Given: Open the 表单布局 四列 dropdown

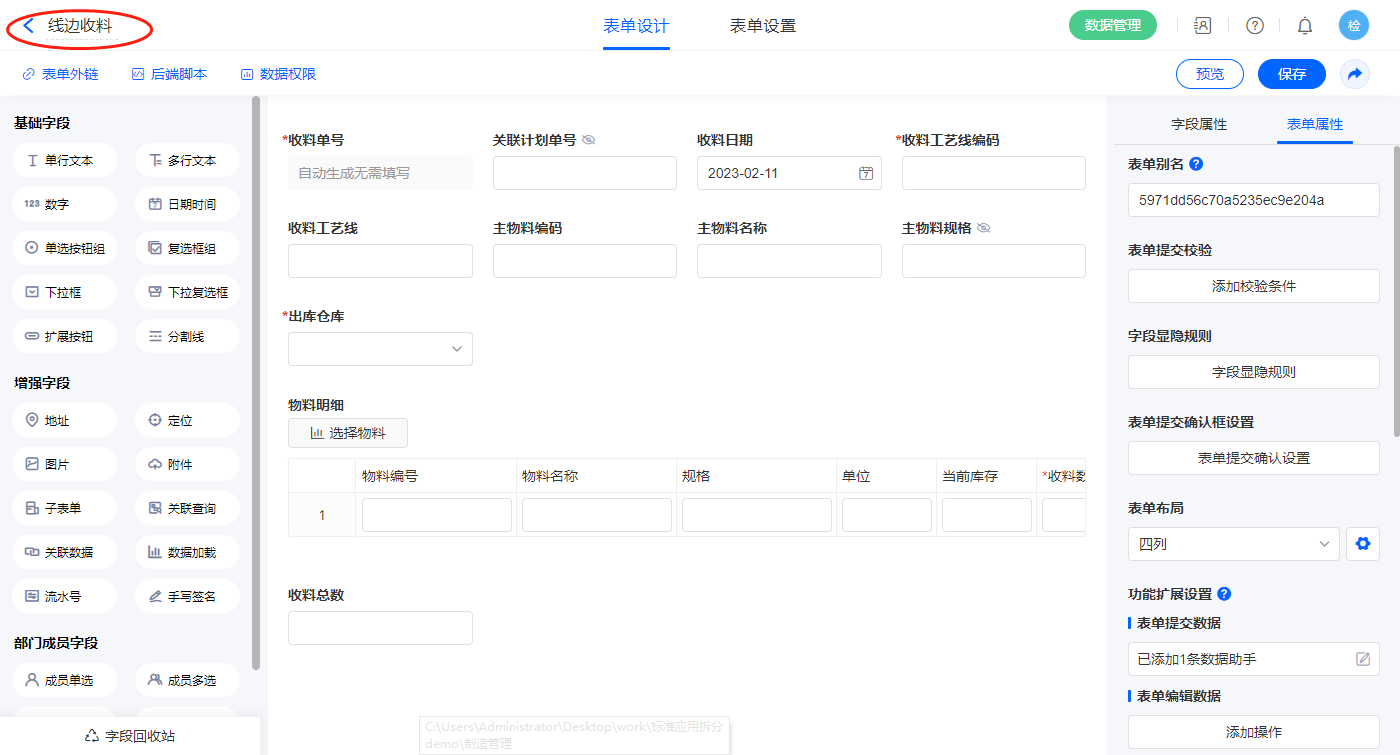Looking at the screenshot, I should tap(1233, 544).
